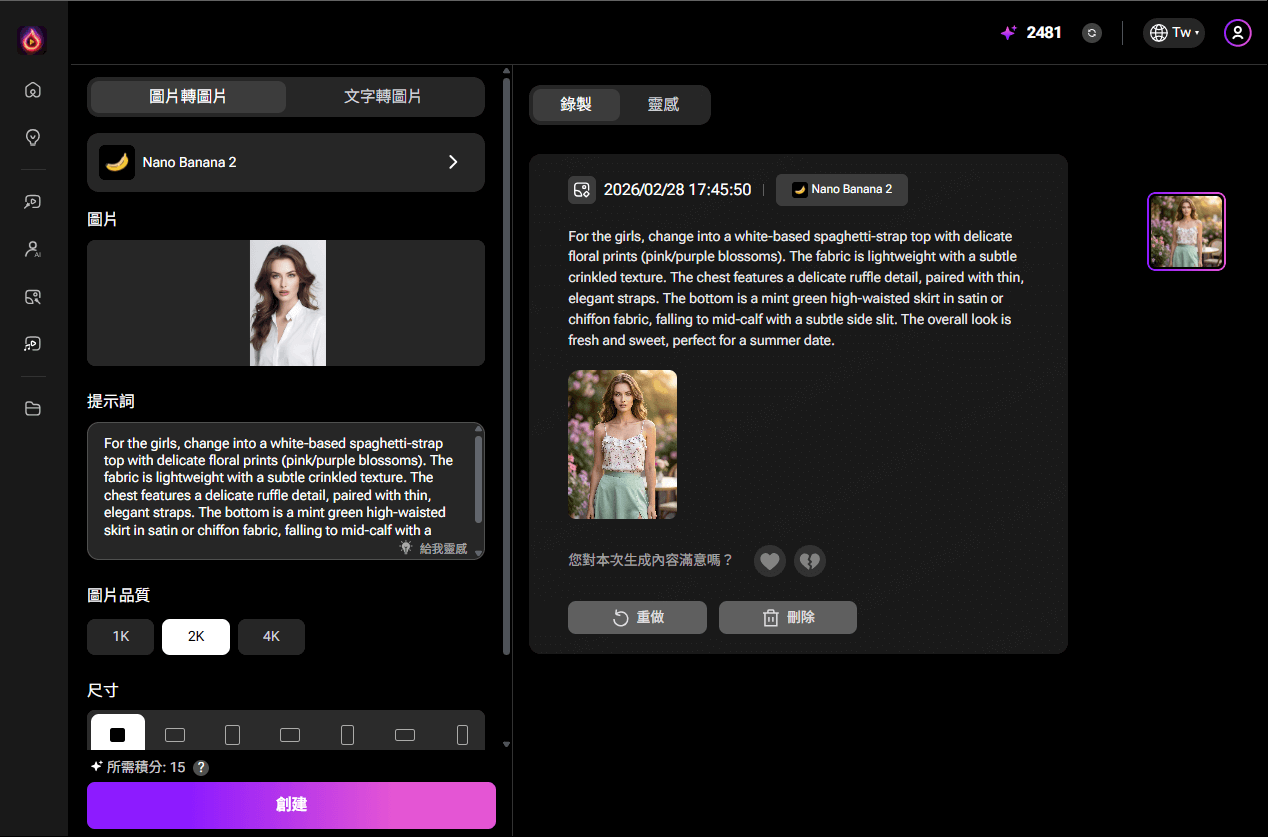Viewport: 1268px width, 837px height.
Task: Click the home icon in sidebar
Action: click(x=33, y=90)
